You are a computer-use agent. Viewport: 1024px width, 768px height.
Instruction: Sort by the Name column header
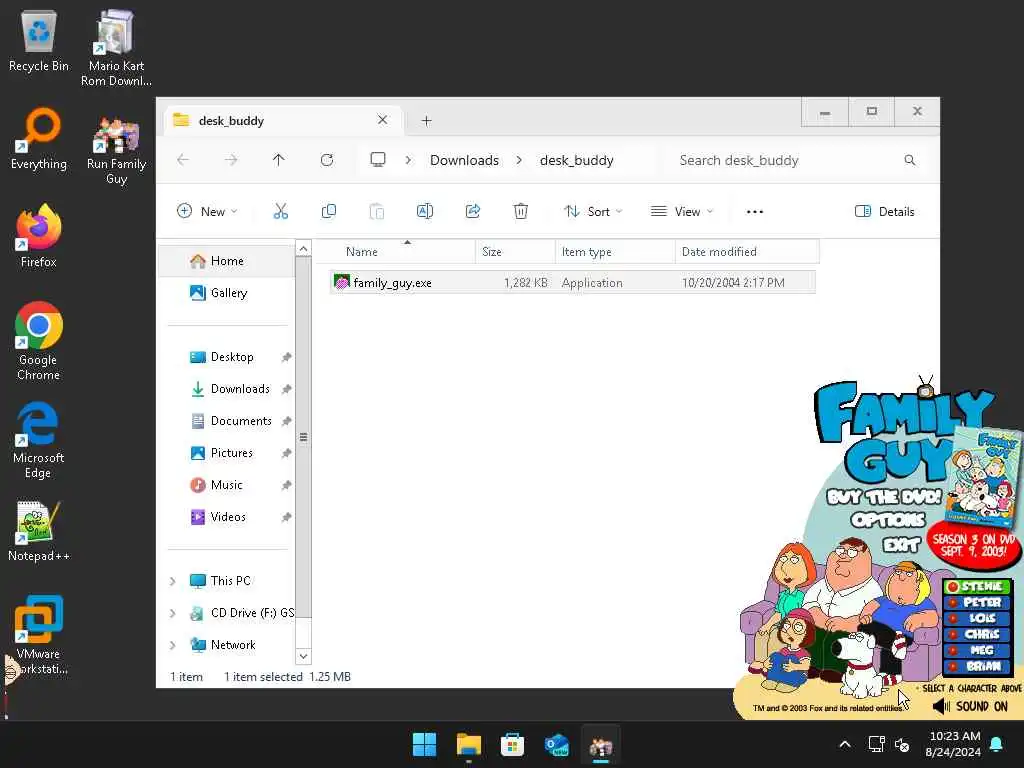click(x=396, y=251)
